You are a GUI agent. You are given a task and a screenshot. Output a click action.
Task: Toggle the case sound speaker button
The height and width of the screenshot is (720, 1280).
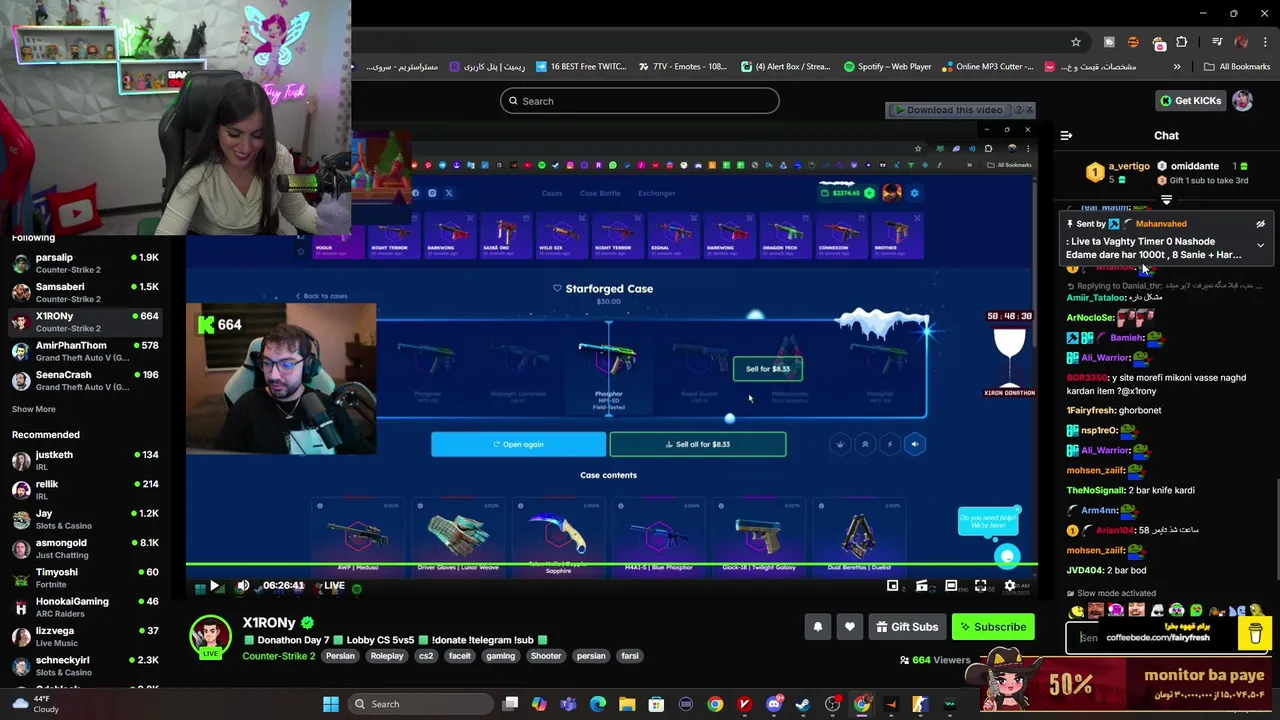tap(914, 444)
